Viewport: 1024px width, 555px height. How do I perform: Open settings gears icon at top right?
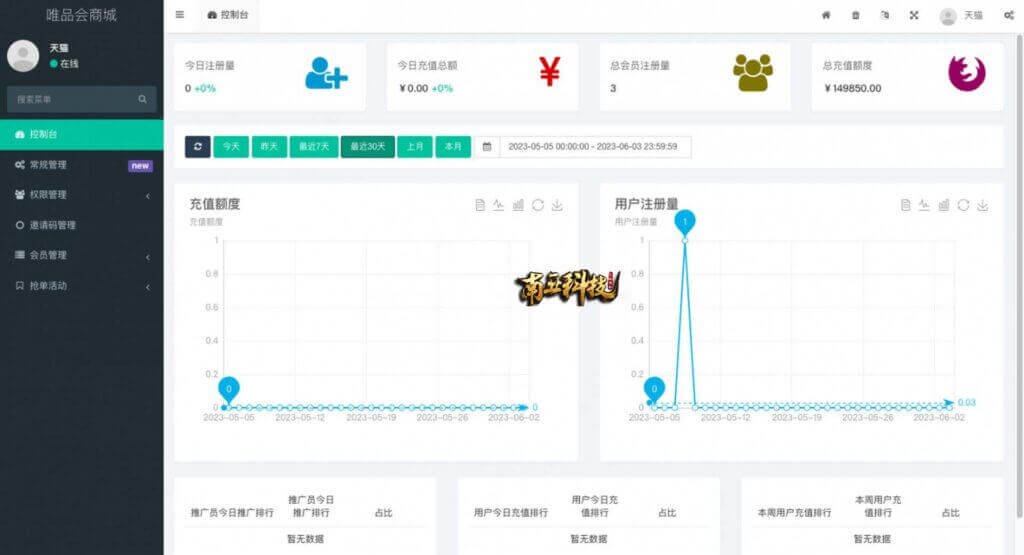pyautogui.click(x=1008, y=15)
